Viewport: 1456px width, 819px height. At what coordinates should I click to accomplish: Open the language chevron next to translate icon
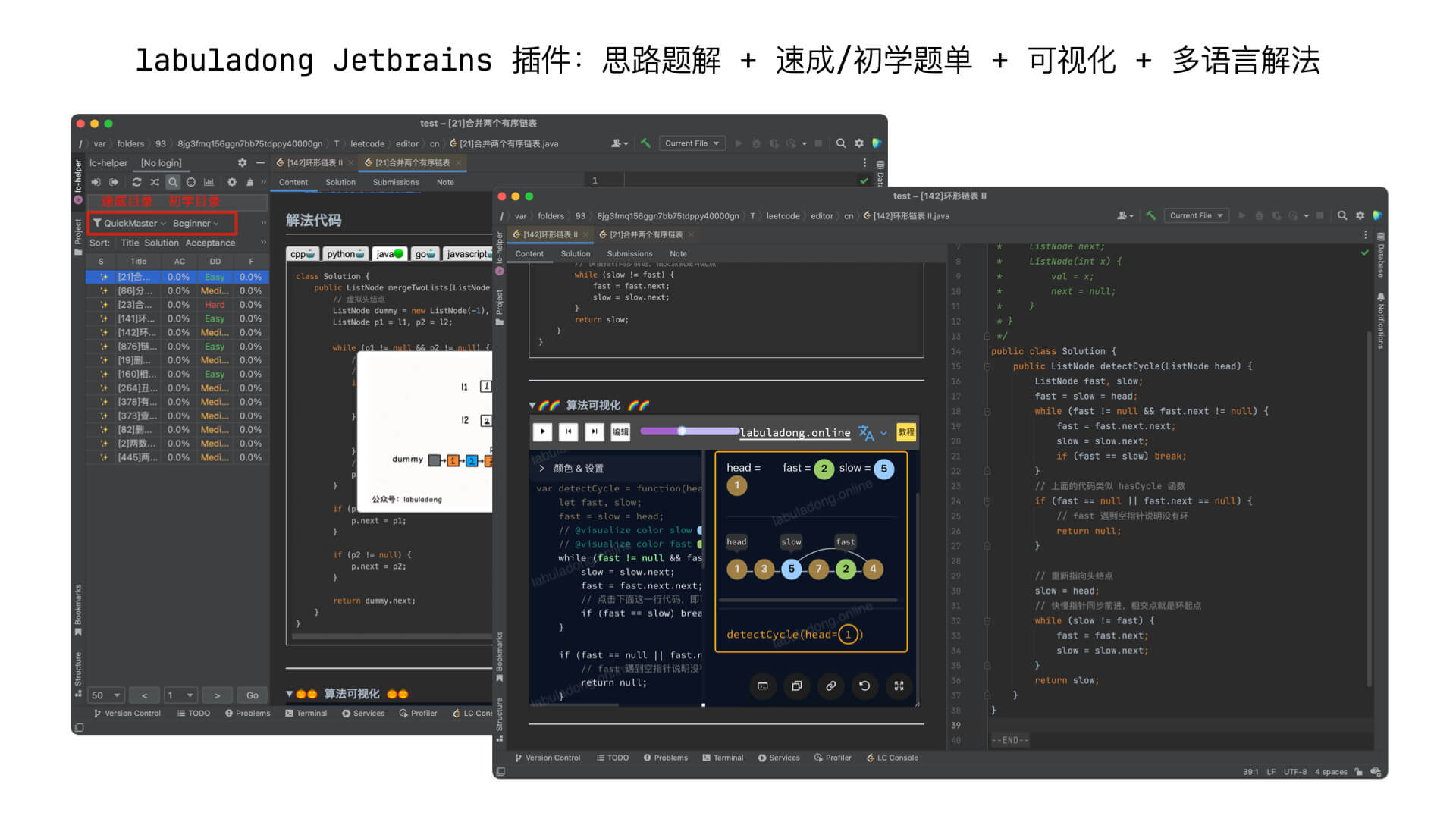(x=883, y=433)
